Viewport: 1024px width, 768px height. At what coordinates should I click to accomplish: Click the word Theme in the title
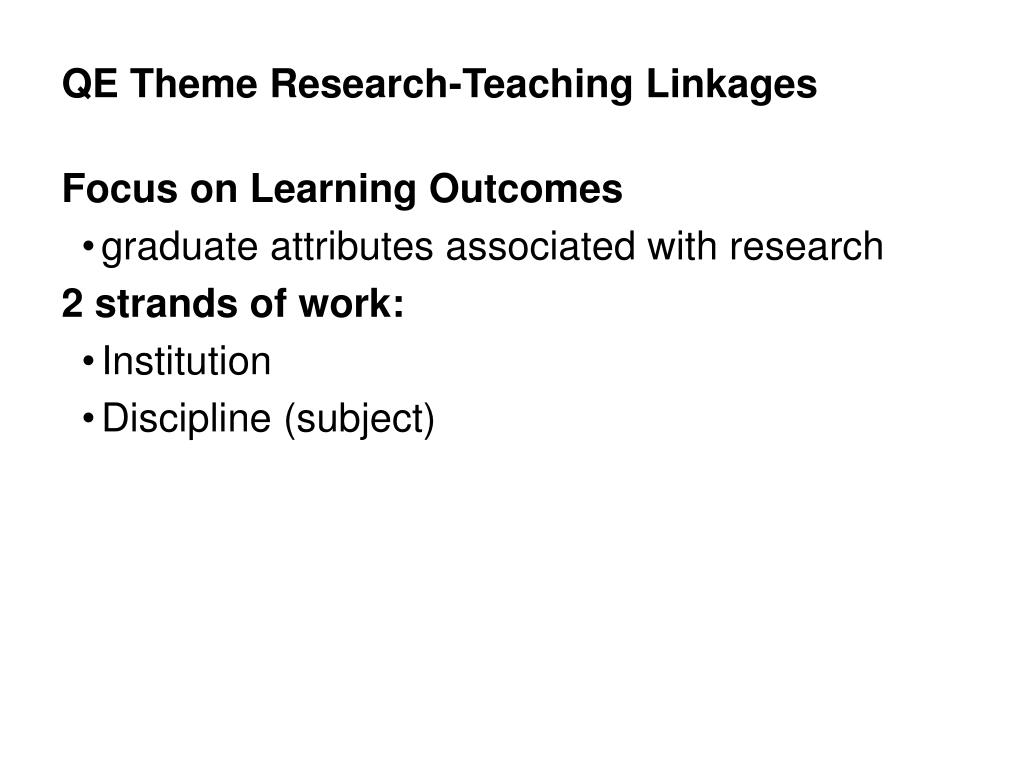[x=194, y=84]
